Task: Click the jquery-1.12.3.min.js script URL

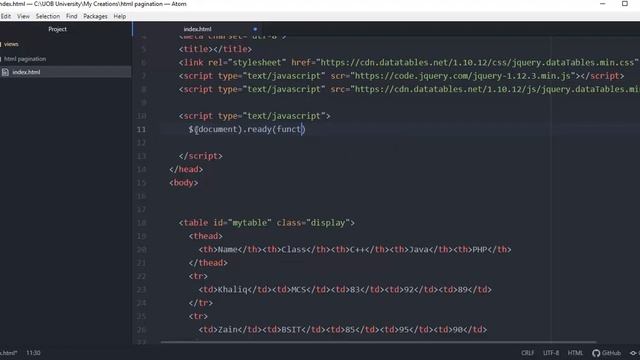Action: pos(463,76)
